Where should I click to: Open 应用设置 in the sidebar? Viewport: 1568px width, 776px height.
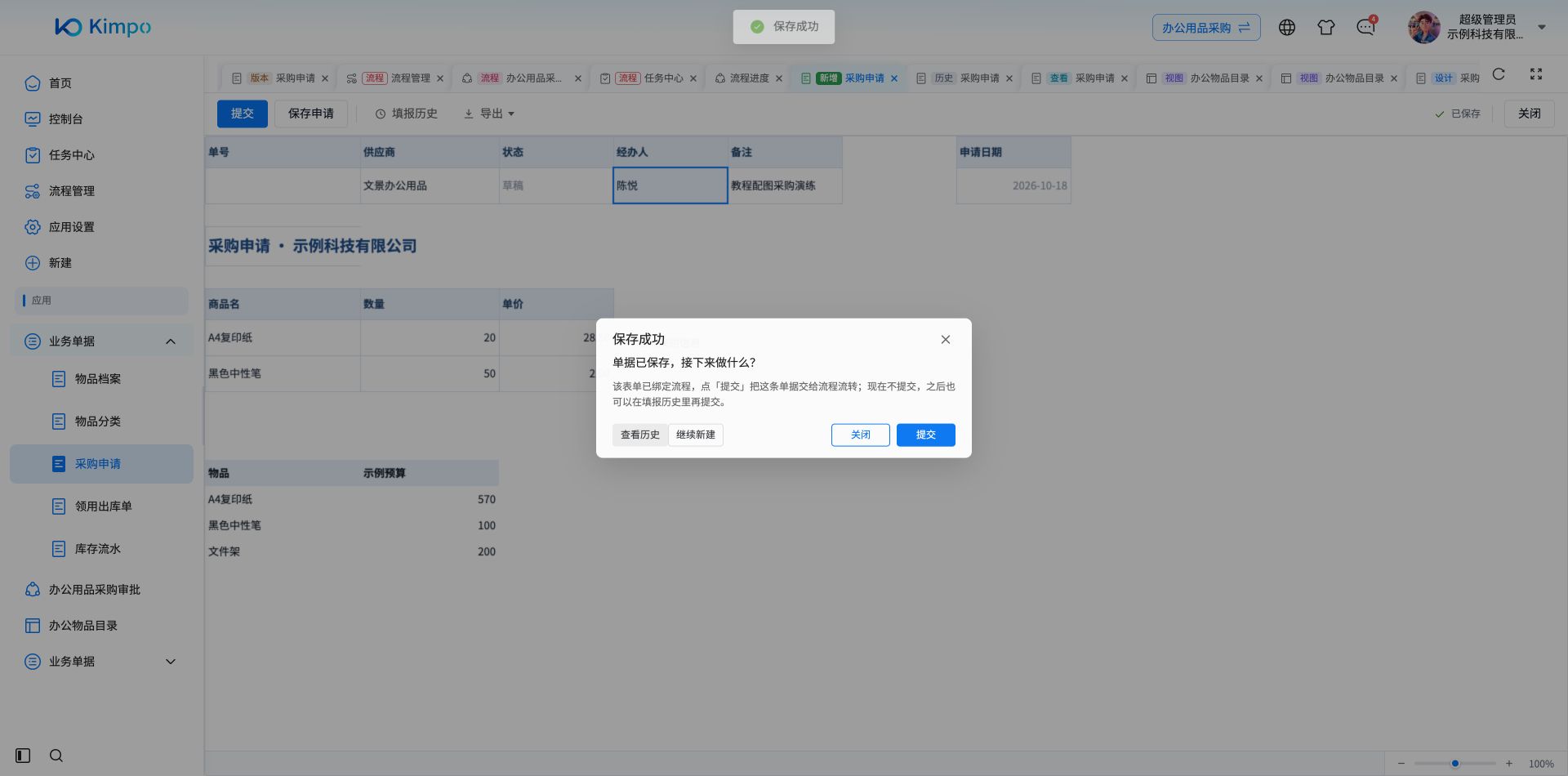[102, 227]
